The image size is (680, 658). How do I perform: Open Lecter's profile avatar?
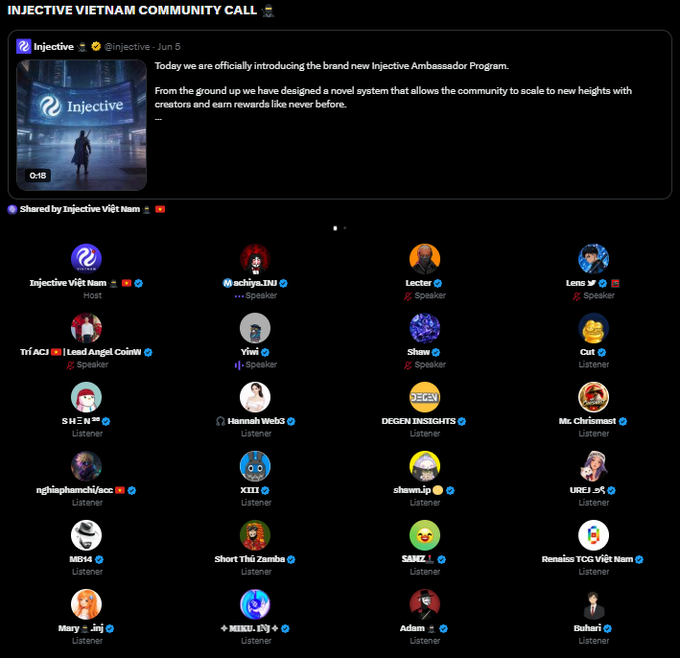tap(425, 259)
